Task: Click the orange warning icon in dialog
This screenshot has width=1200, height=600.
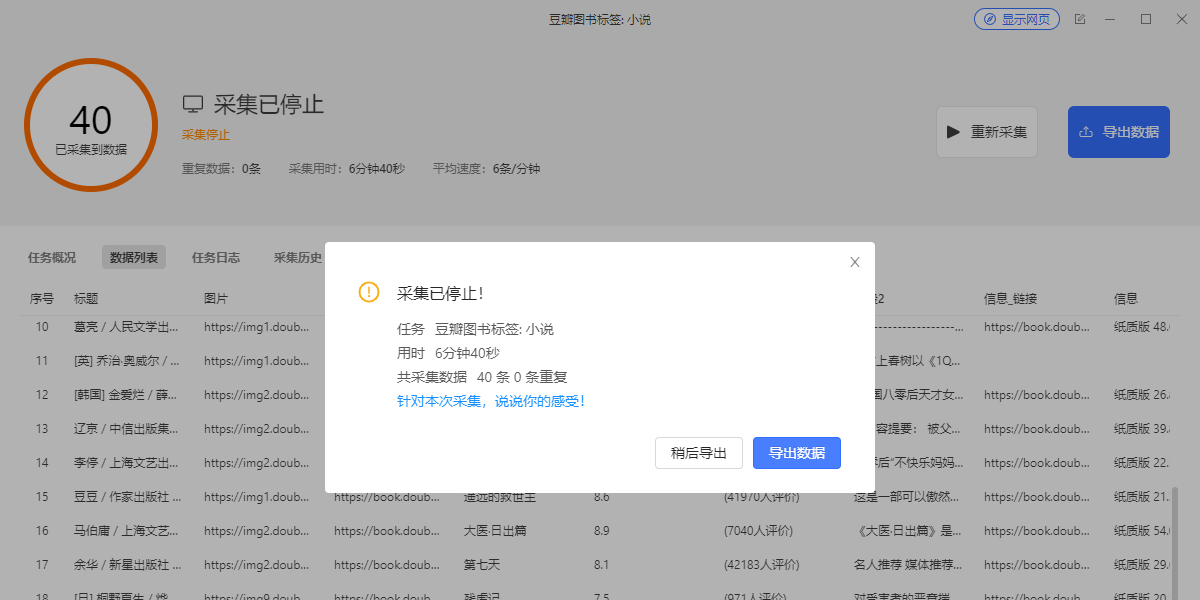Action: point(369,292)
